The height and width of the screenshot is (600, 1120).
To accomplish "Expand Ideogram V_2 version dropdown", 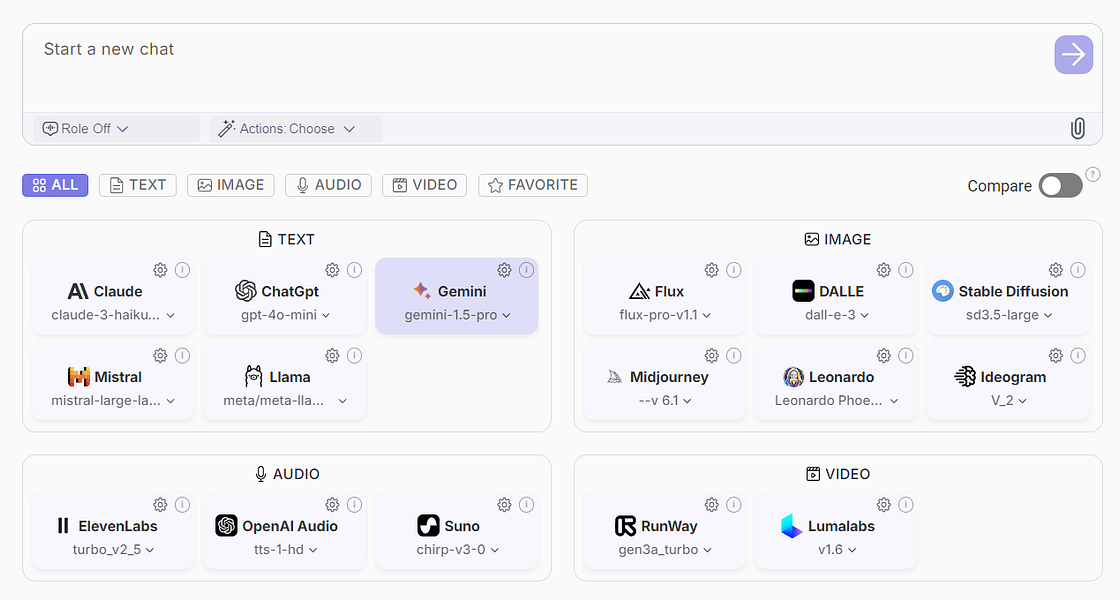I will click(1009, 401).
